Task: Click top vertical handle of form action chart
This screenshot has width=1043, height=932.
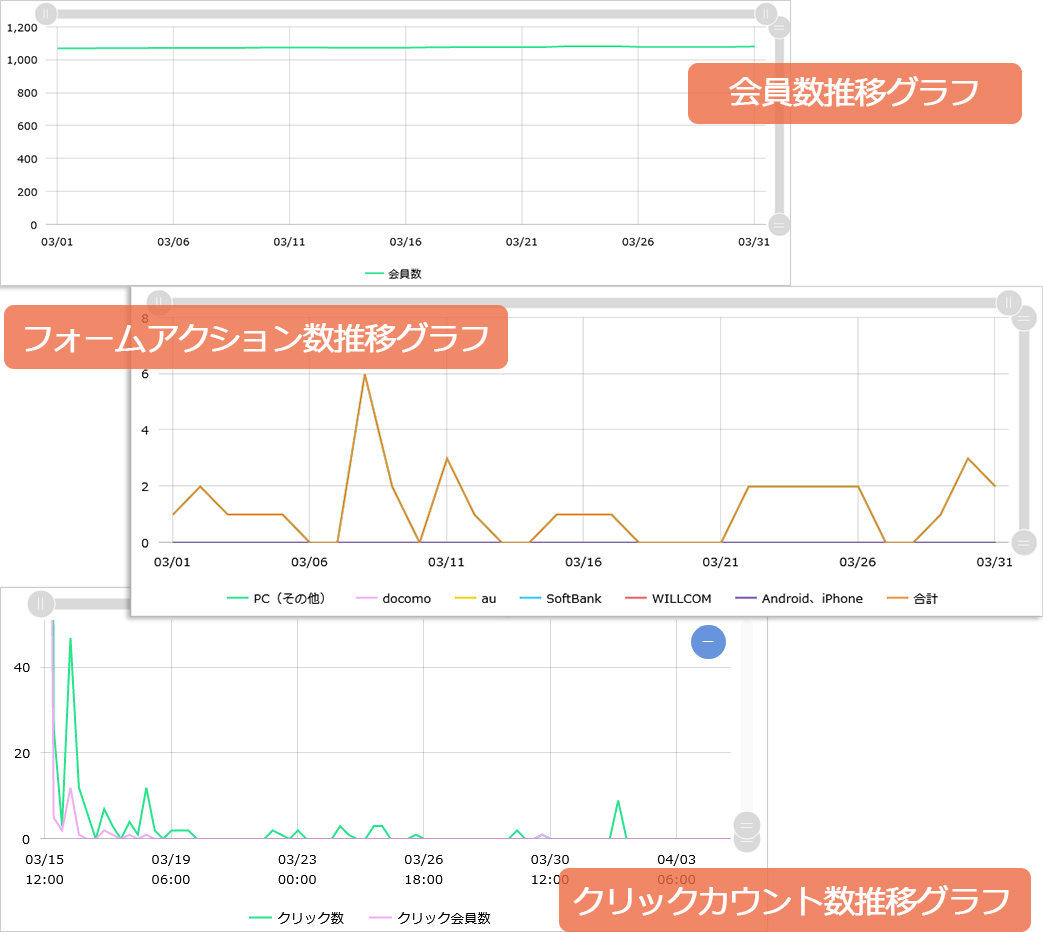Action: click(1024, 319)
